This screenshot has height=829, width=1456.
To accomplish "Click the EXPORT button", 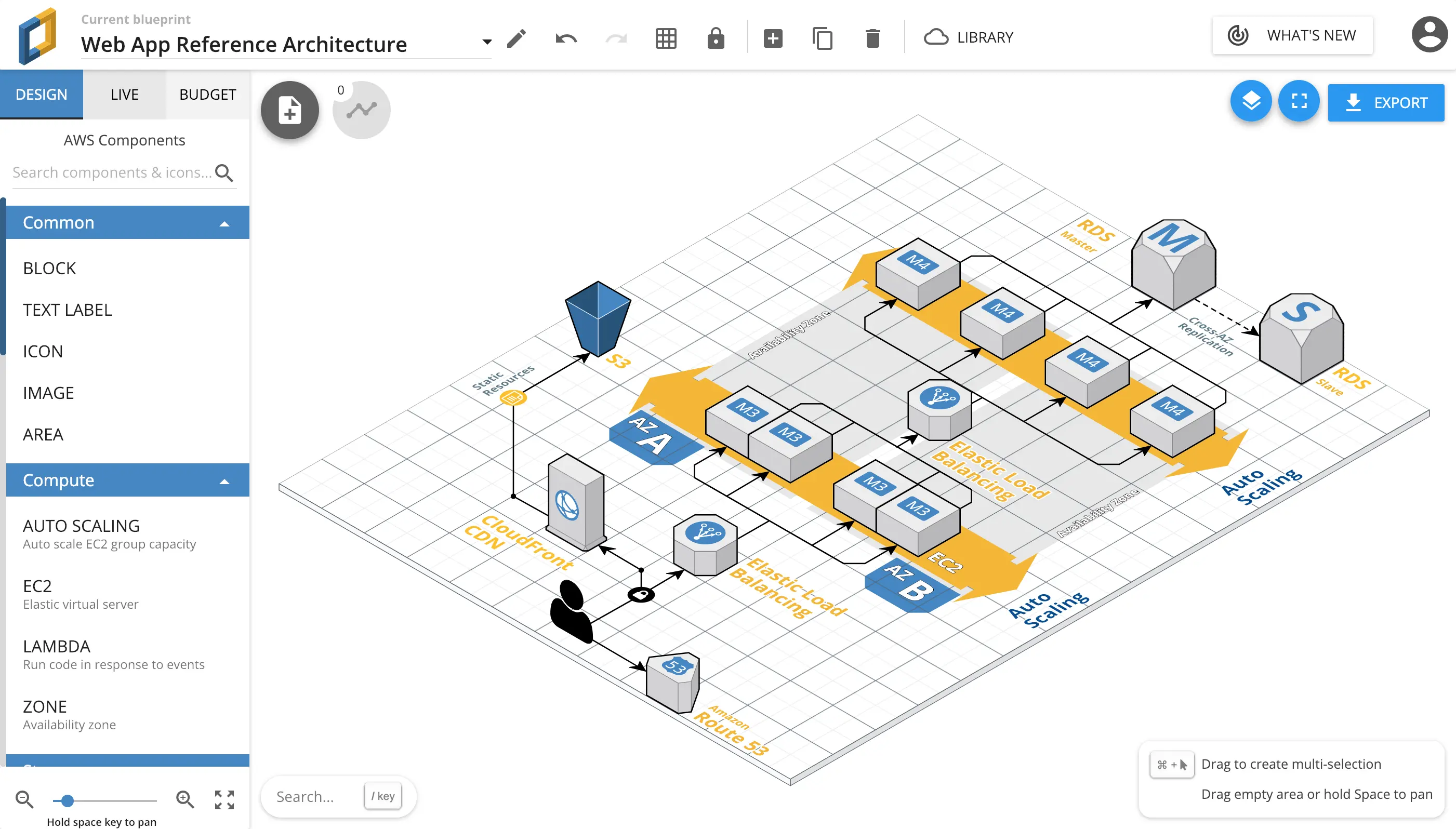I will pyautogui.click(x=1385, y=102).
